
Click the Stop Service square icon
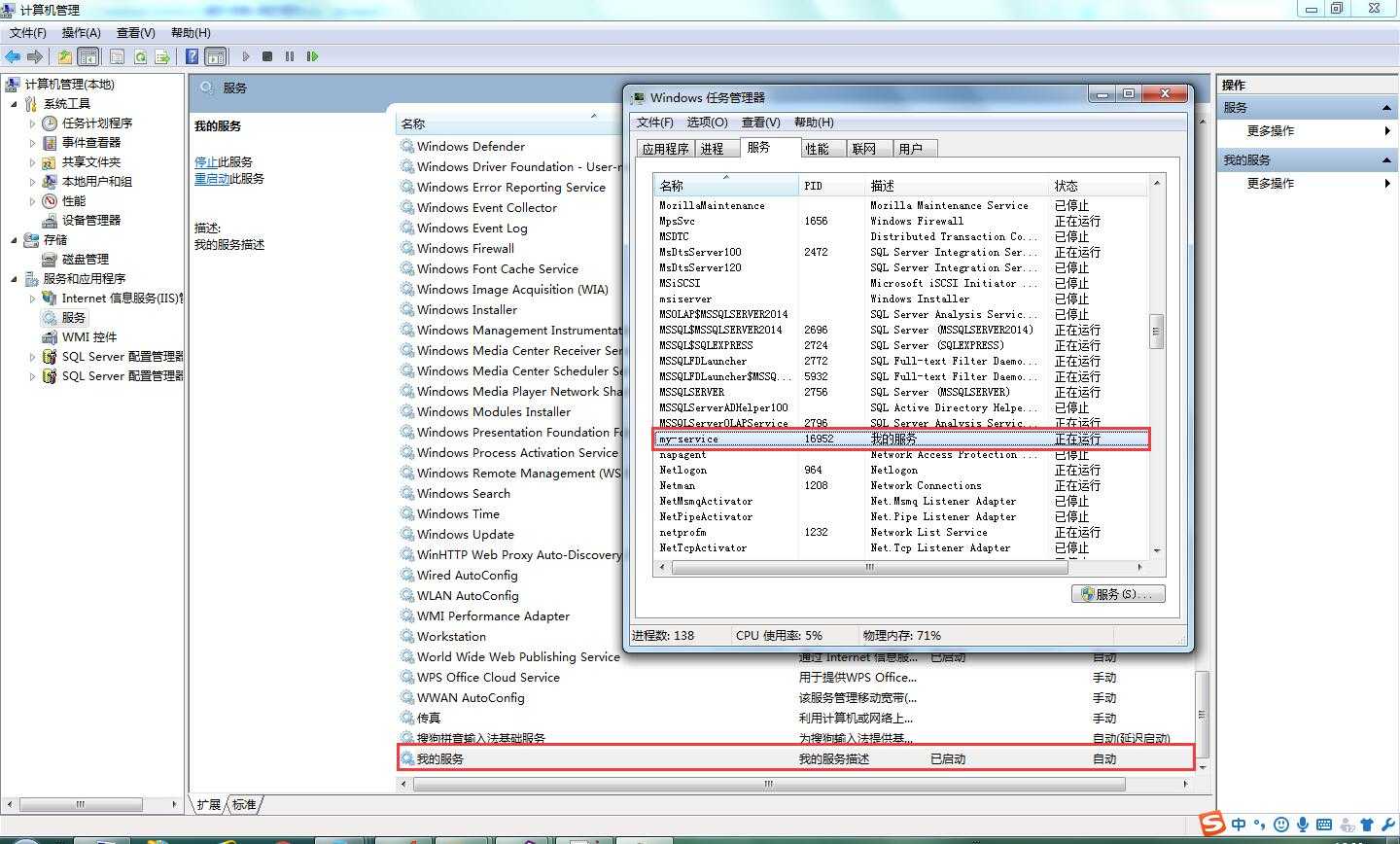click(x=267, y=56)
